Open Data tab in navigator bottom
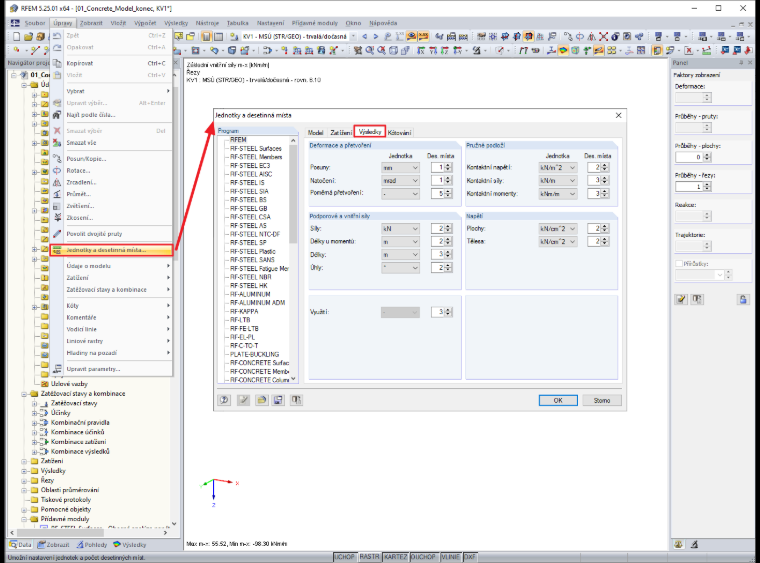760x563 pixels. click(20, 545)
